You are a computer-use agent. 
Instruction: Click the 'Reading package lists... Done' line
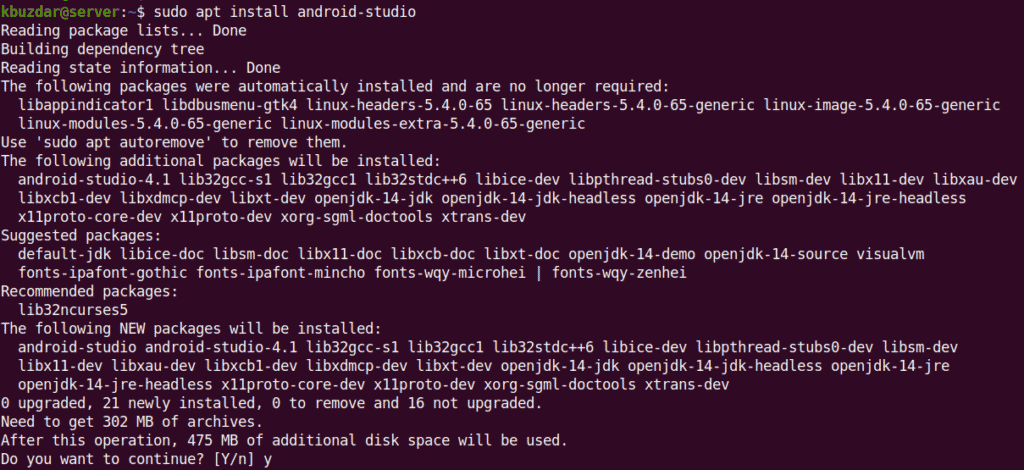tap(123, 30)
